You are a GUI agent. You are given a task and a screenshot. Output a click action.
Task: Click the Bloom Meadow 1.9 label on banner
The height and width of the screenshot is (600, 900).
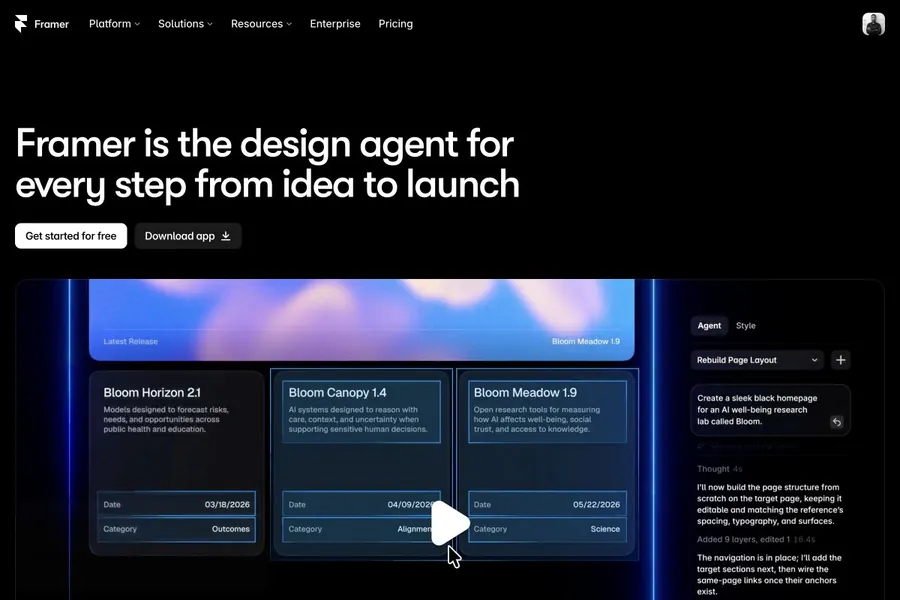click(x=585, y=341)
